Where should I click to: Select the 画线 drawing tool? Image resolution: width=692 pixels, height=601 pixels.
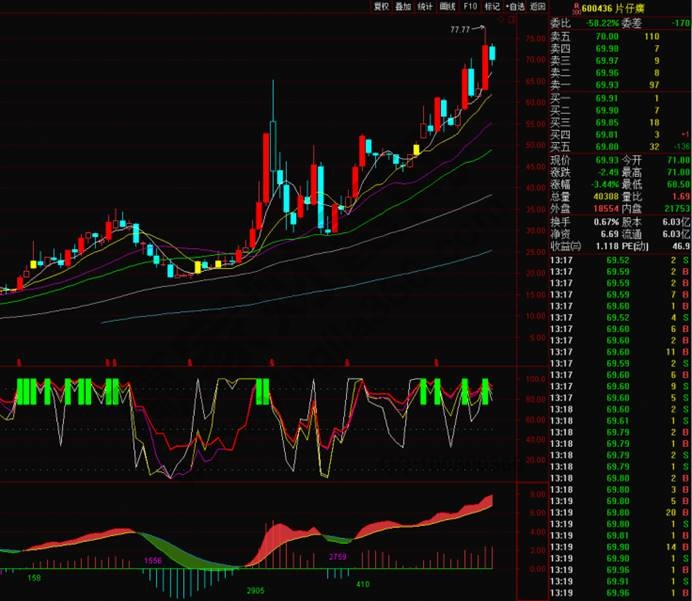[448, 6]
